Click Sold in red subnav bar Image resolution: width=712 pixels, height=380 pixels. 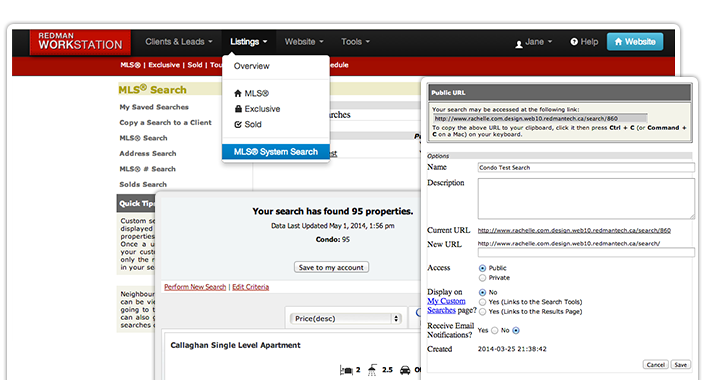[x=195, y=65]
